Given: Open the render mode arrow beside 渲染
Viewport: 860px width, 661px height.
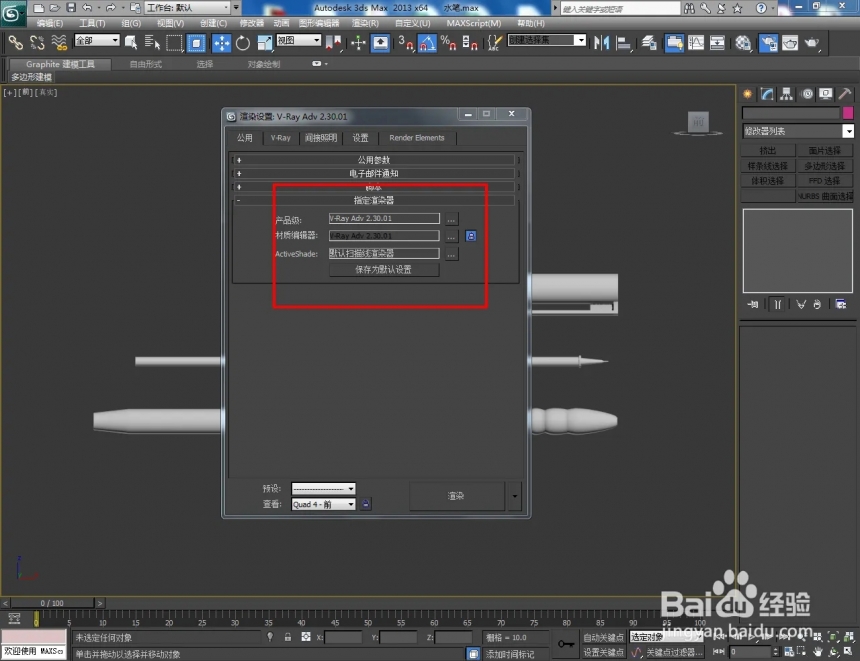Looking at the screenshot, I should (x=514, y=496).
